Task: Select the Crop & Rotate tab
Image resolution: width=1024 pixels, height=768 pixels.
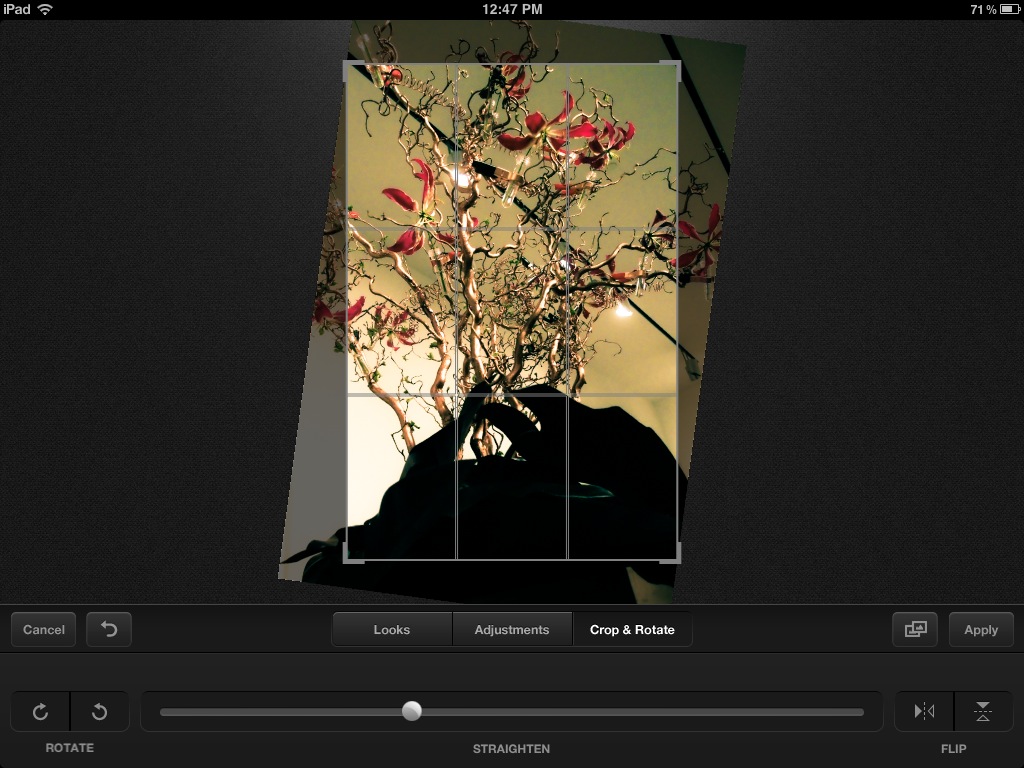Action: click(x=632, y=630)
